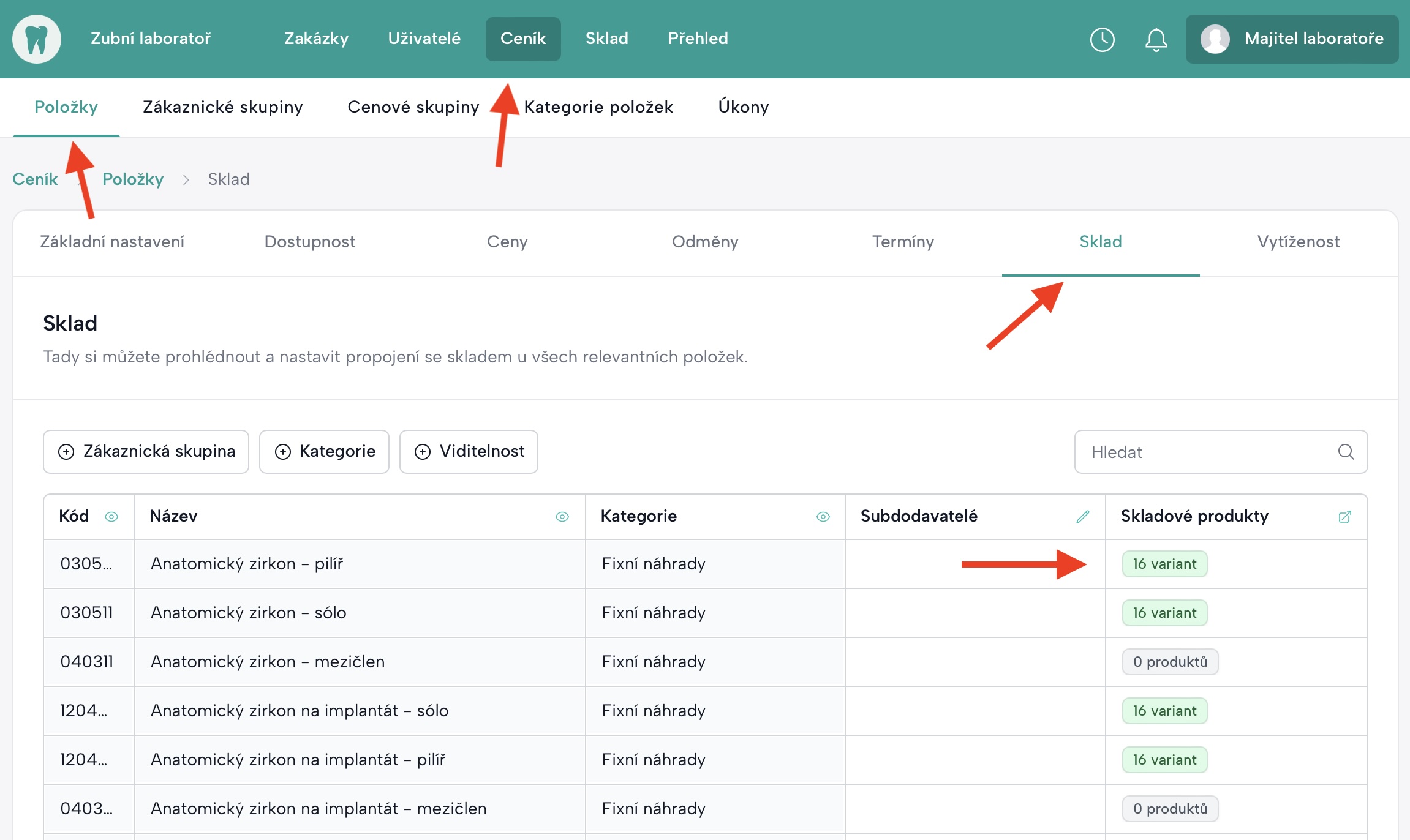Add Zákaznická skupina filter

point(146,452)
